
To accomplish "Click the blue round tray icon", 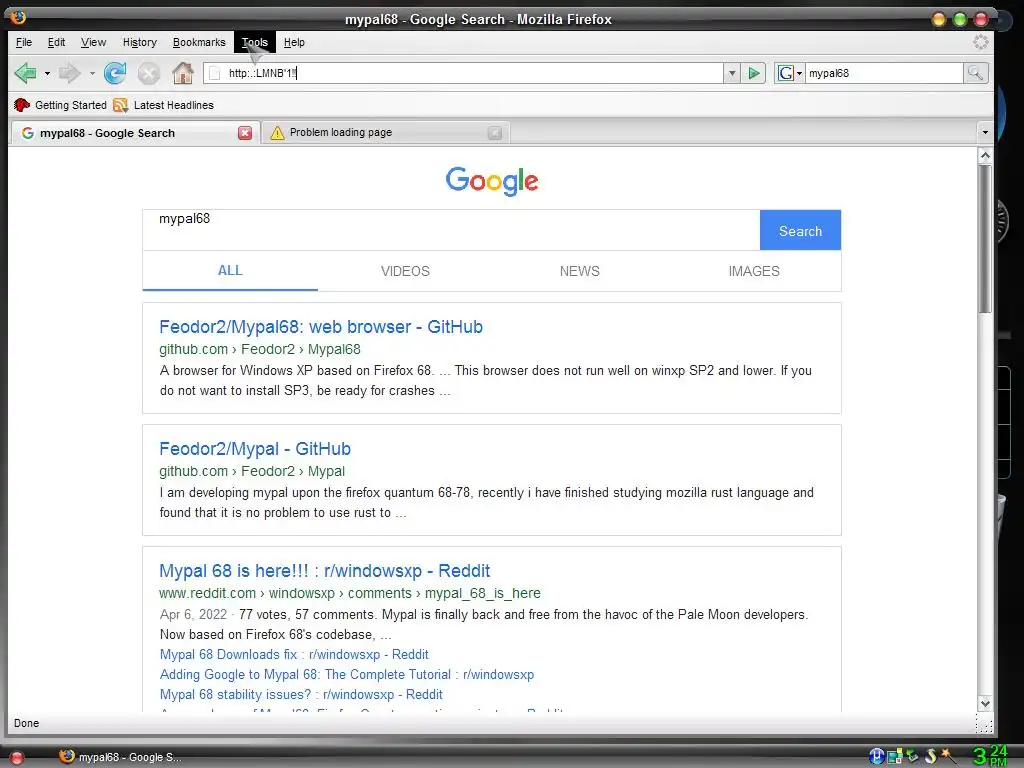I will (876, 756).
